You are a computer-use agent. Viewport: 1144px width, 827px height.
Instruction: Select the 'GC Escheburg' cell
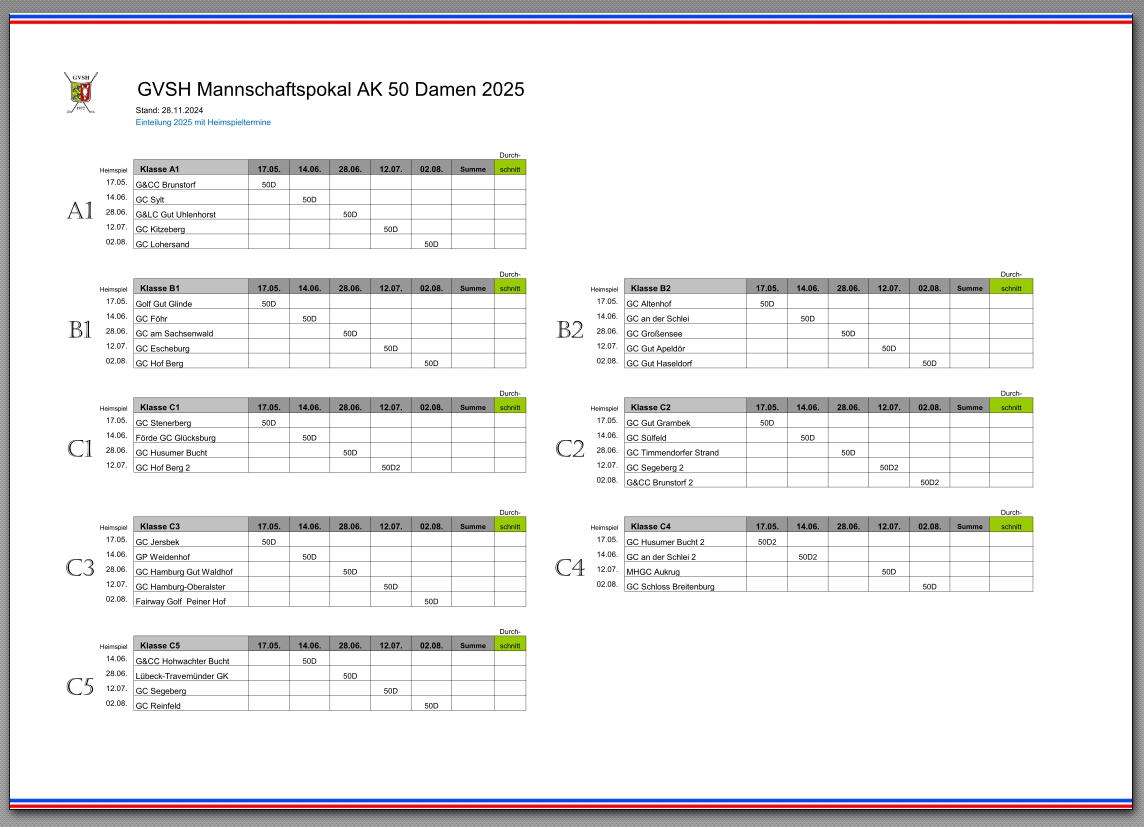click(x=191, y=348)
